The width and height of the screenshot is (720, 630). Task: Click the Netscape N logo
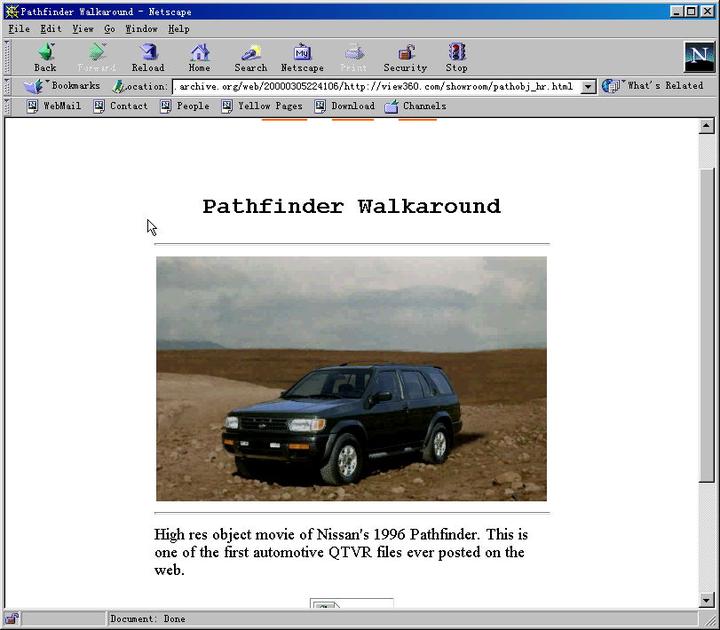pos(699,57)
